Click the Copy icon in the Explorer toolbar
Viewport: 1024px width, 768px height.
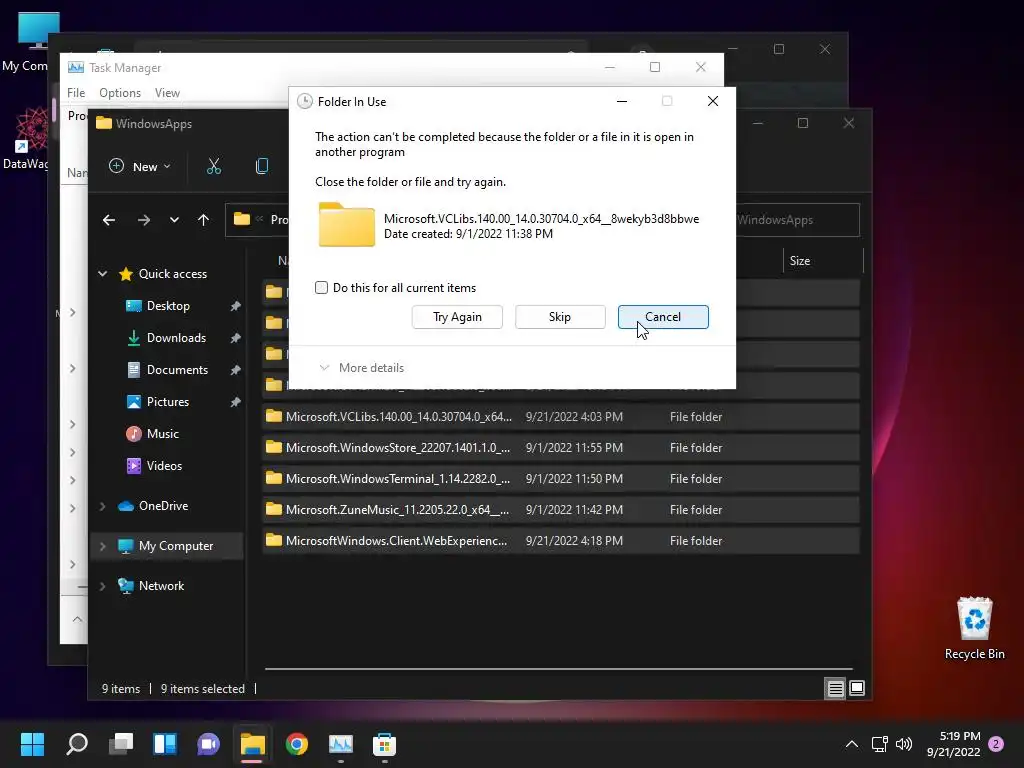click(x=262, y=167)
